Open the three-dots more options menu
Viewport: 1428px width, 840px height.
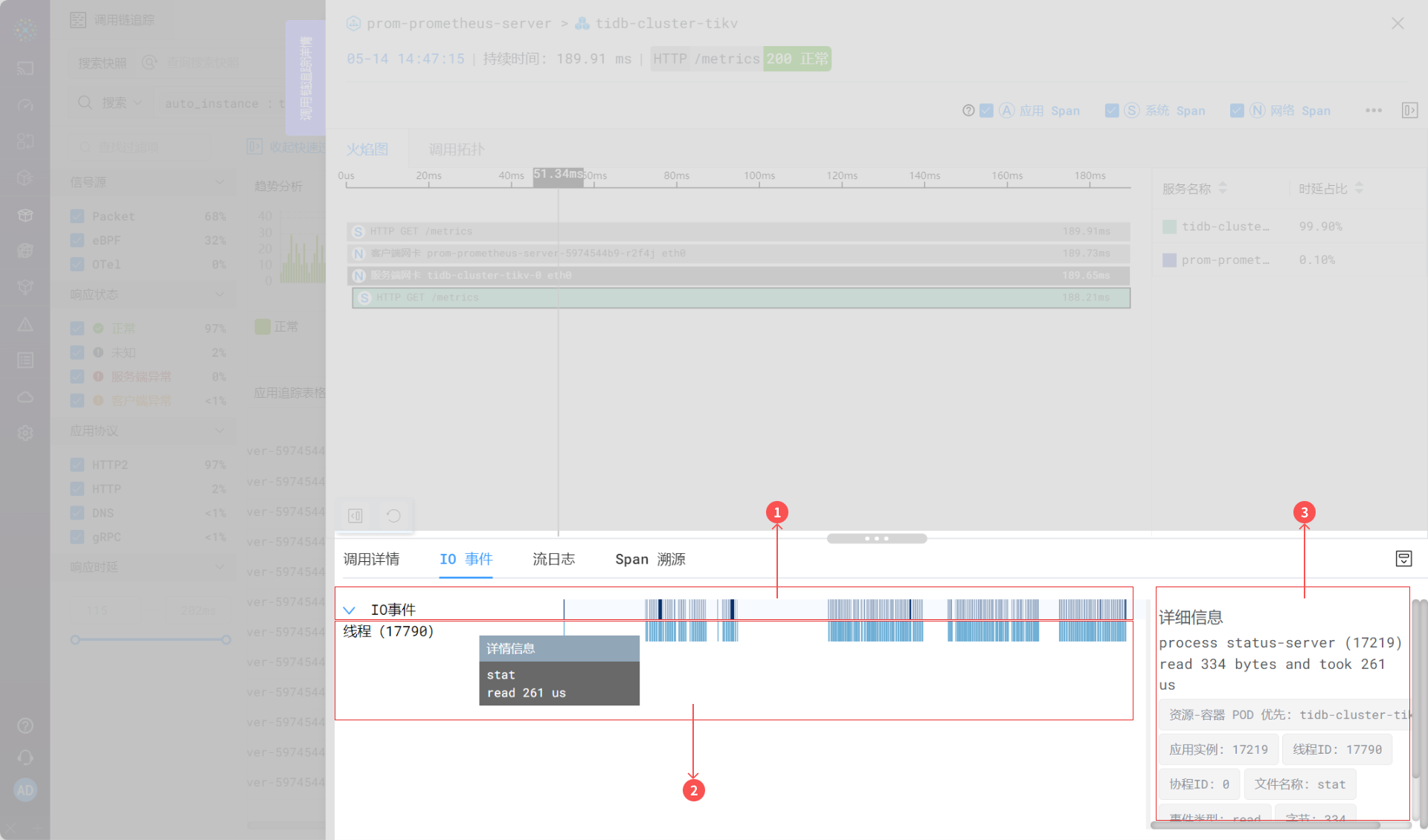tap(1373, 111)
